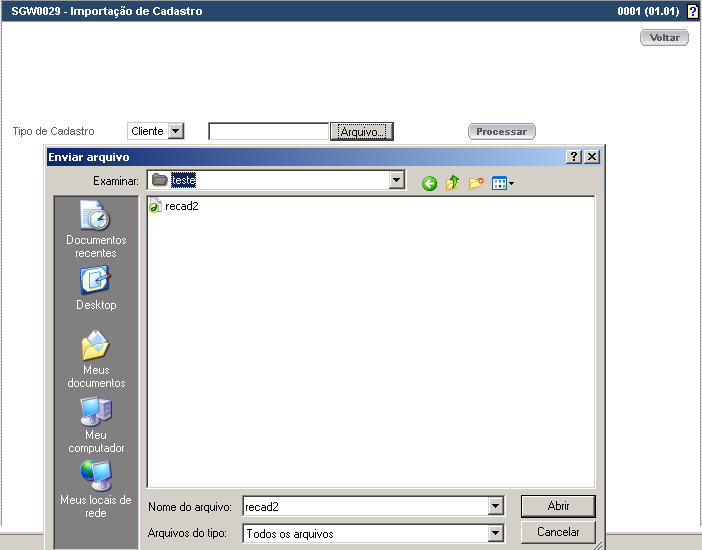Image resolution: width=702 pixels, height=550 pixels.
Task: Expand the Arquivos do tipo dropdown
Action: pyautogui.click(x=495, y=534)
